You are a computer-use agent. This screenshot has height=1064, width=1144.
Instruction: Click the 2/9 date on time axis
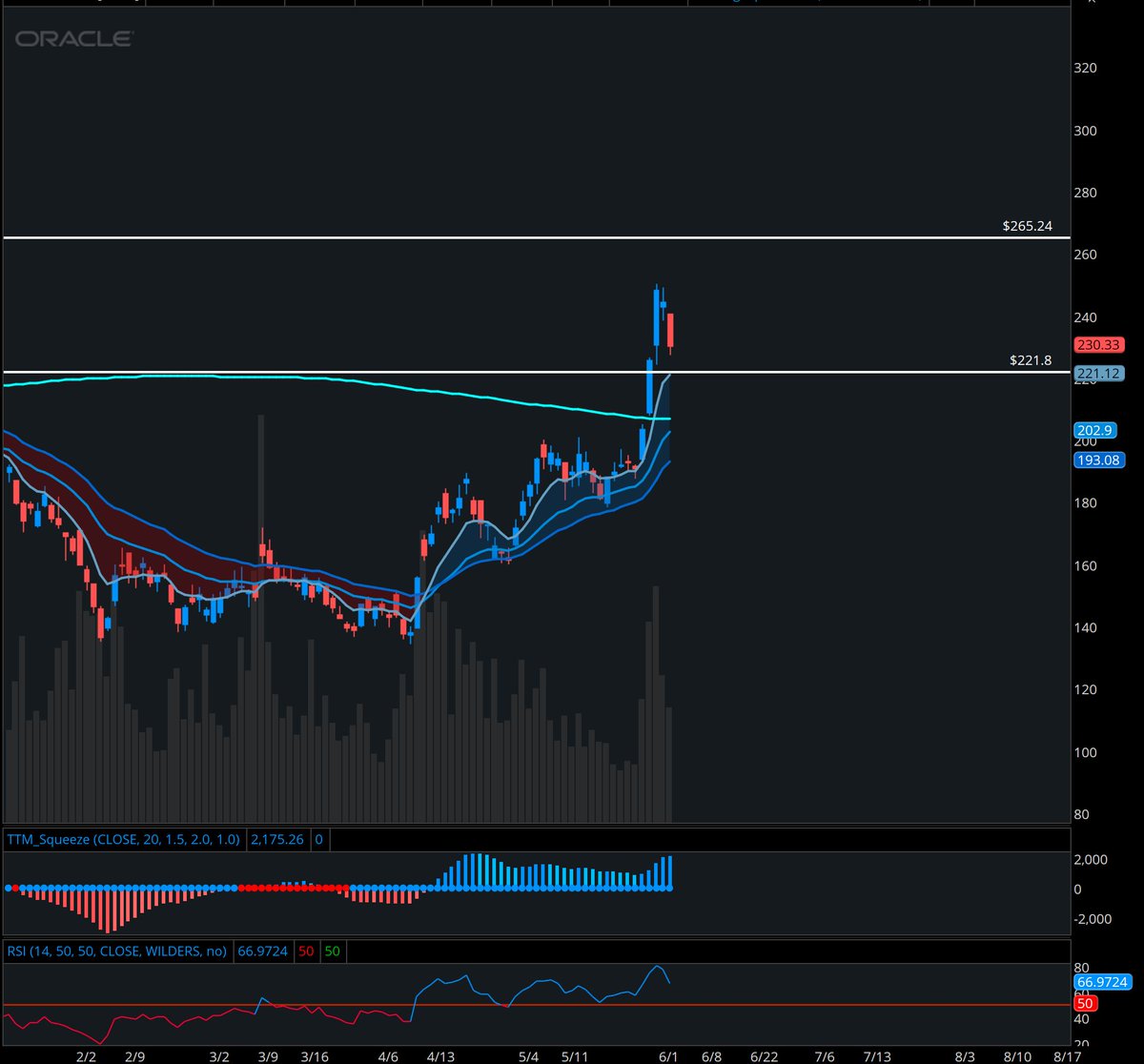(x=135, y=1056)
